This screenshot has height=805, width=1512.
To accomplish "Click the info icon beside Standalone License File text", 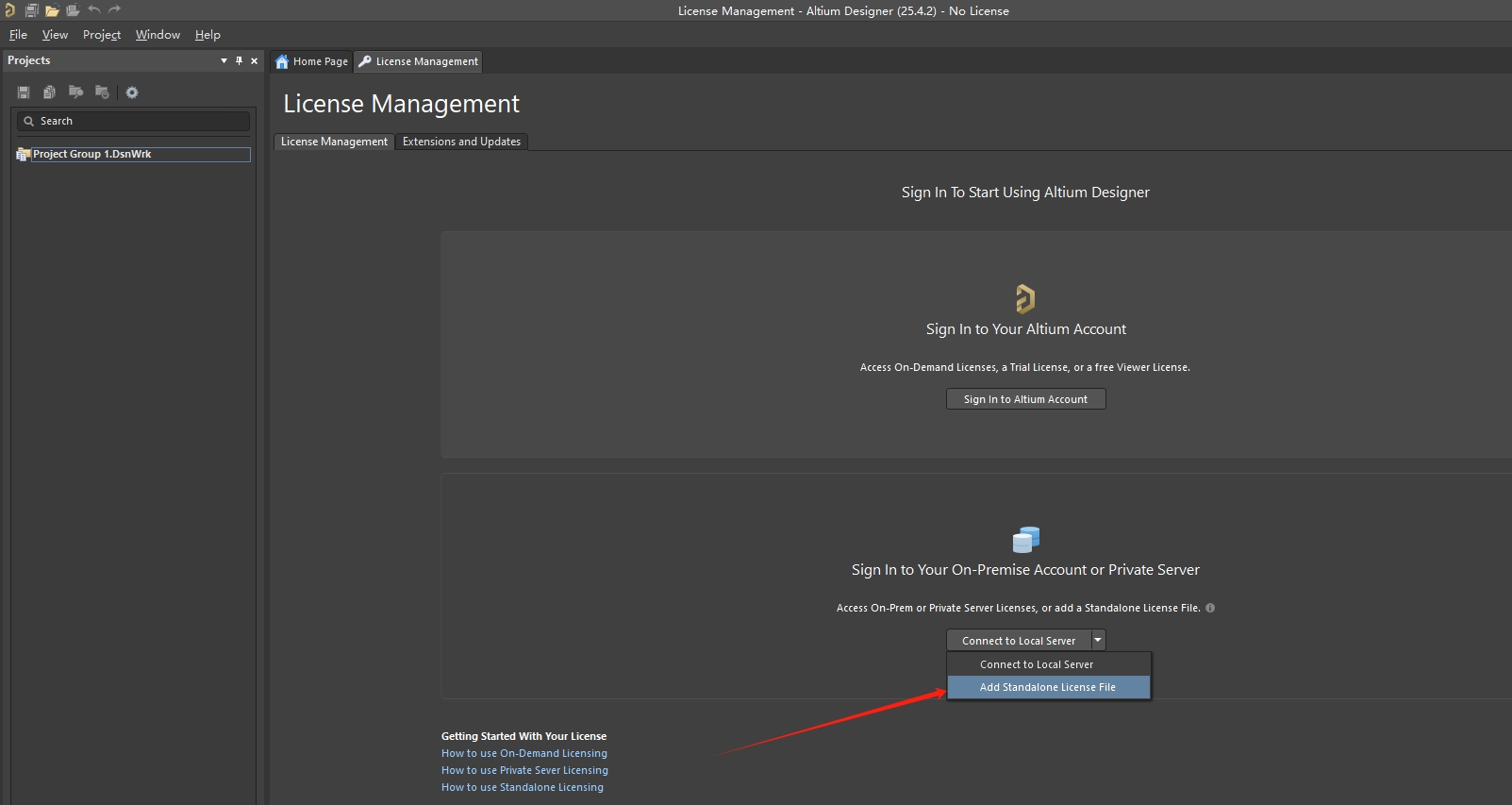I will click(x=1210, y=608).
